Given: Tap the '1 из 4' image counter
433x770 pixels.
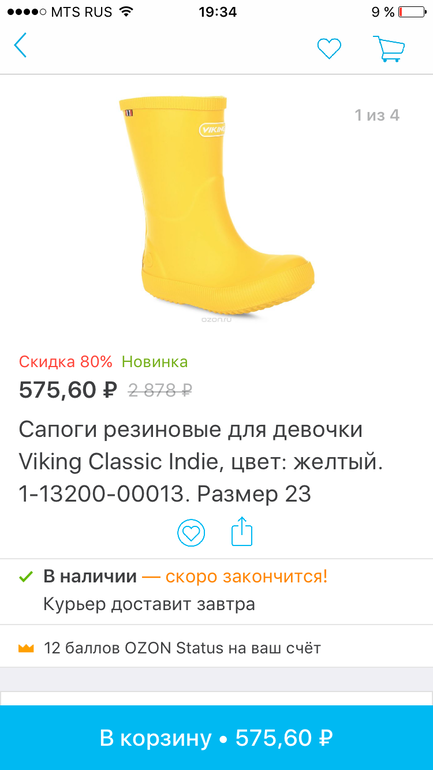Looking at the screenshot, I should pos(377,115).
